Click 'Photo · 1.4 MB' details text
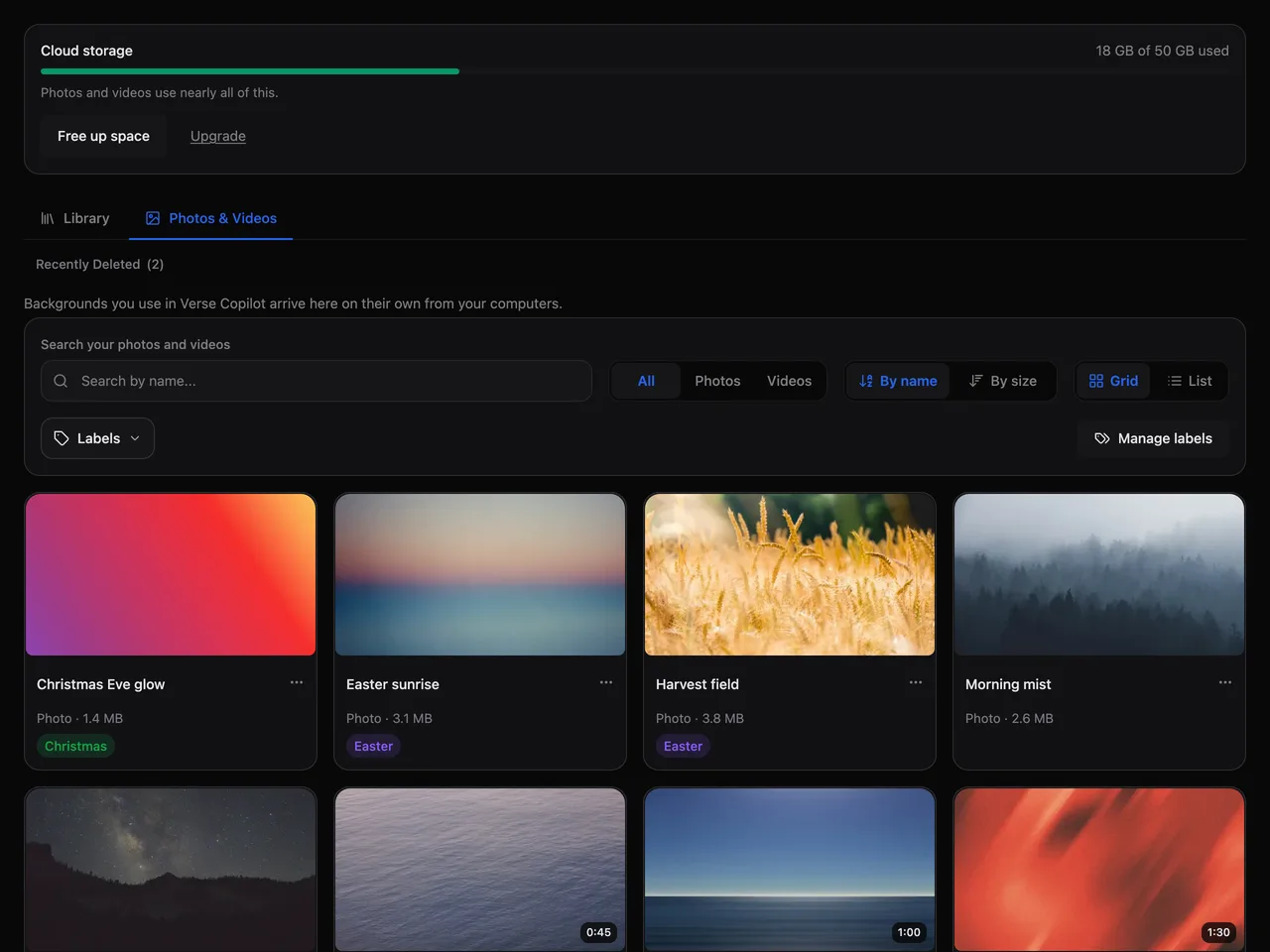The image size is (1270, 952). click(79, 718)
